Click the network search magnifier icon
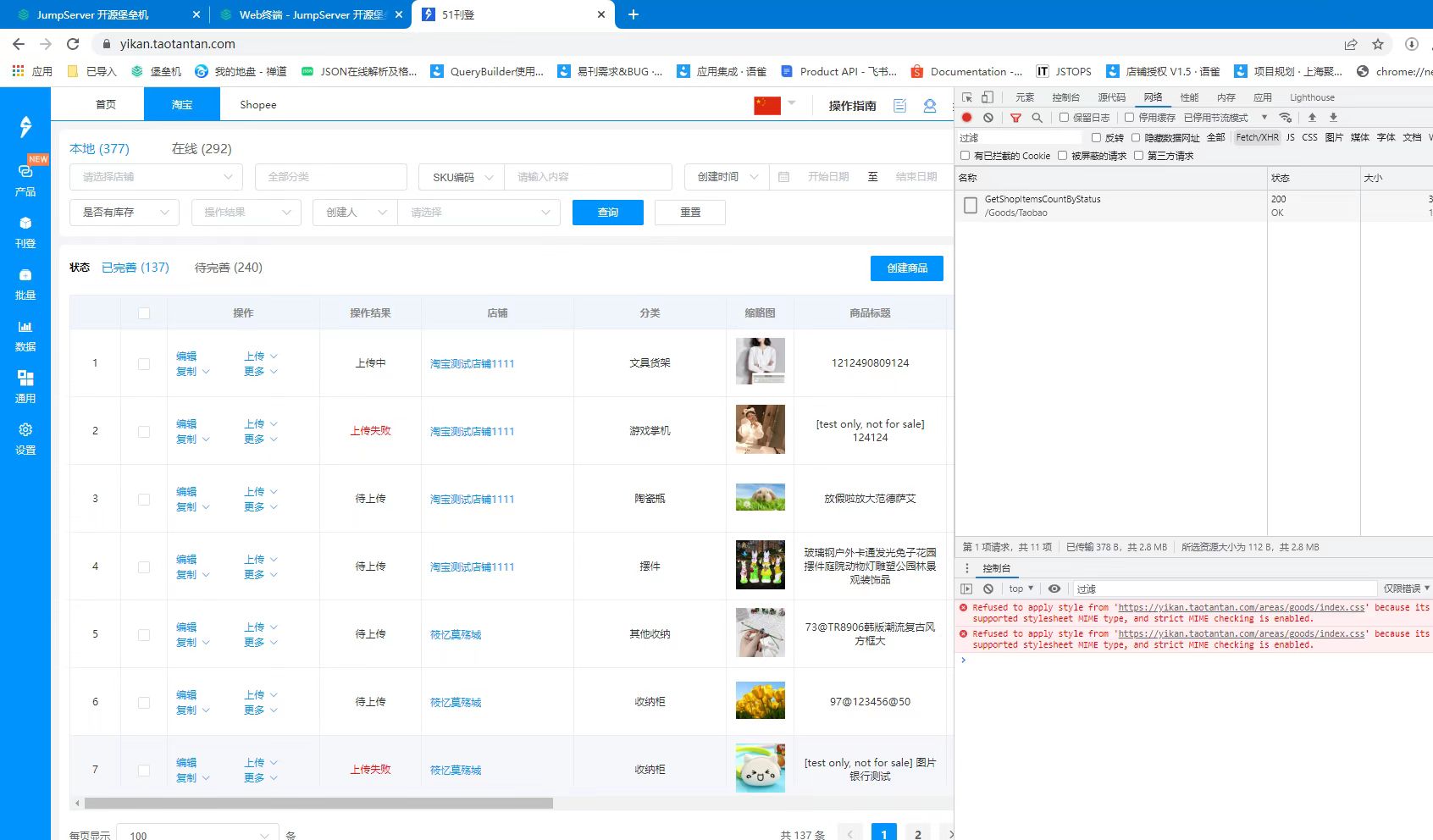The height and width of the screenshot is (840, 1433). pyautogui.click(x=1037, y=118)
